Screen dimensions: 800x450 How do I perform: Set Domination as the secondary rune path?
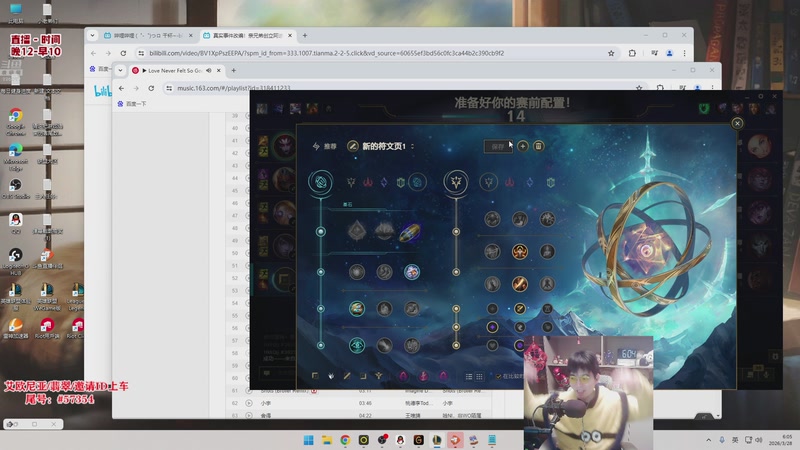(509, 182)
